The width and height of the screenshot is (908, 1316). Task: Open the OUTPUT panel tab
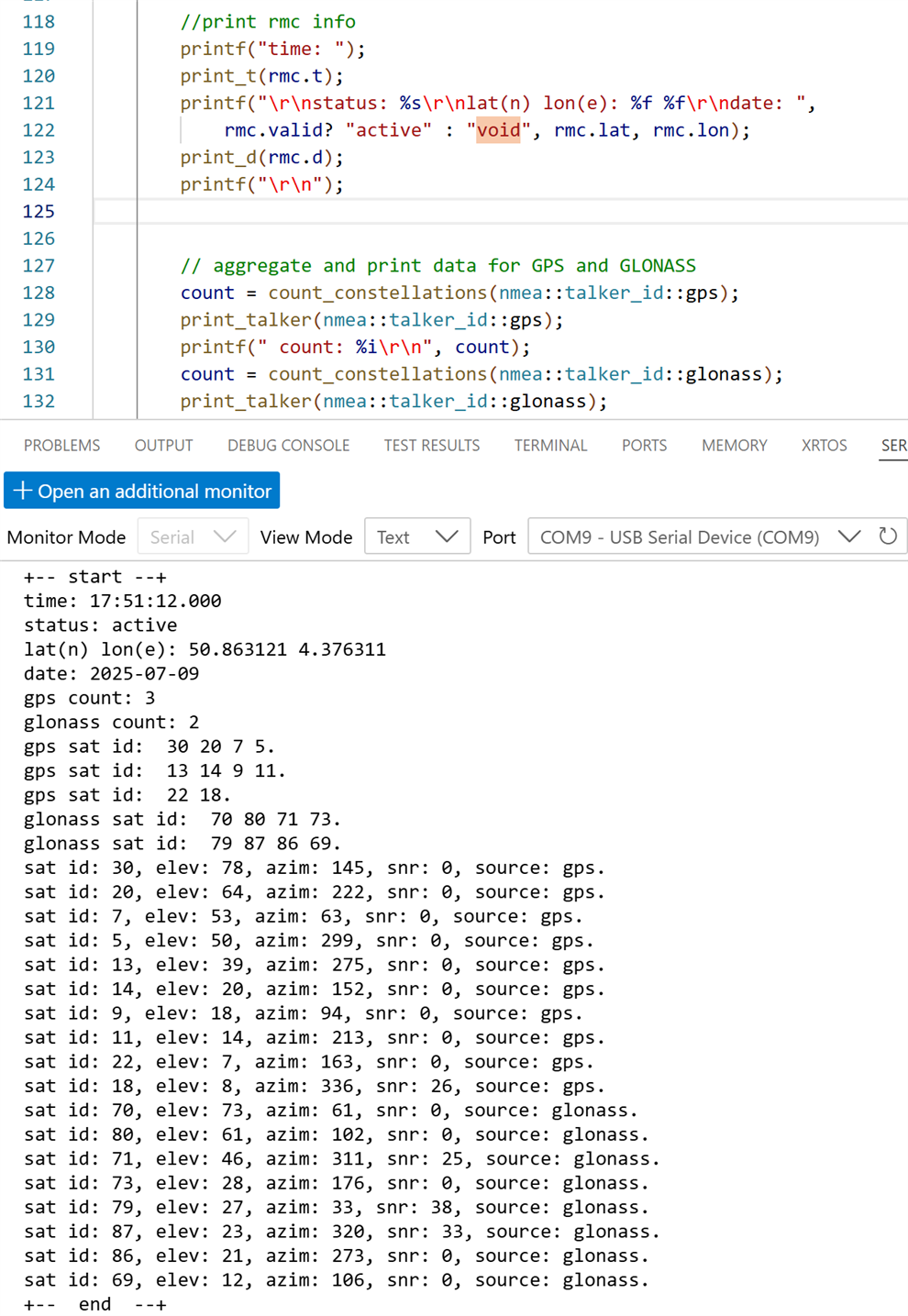[163, 446]
